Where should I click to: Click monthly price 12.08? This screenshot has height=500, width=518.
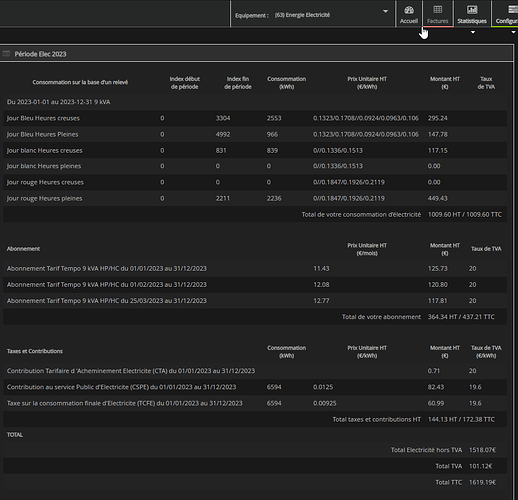321,284
